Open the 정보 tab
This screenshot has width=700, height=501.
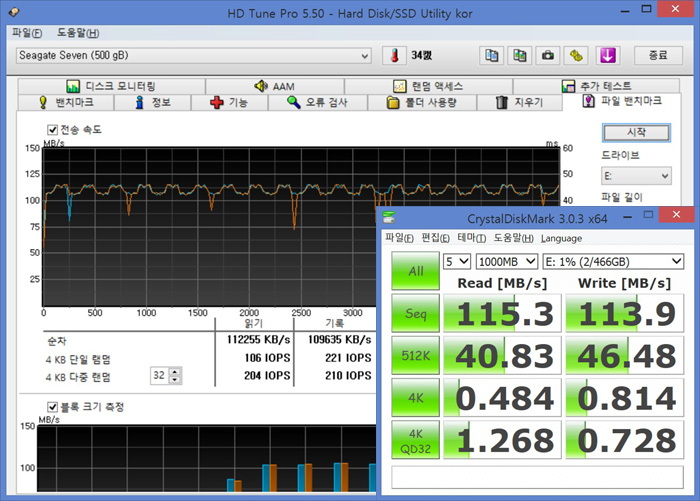click(x=153, y=102)
